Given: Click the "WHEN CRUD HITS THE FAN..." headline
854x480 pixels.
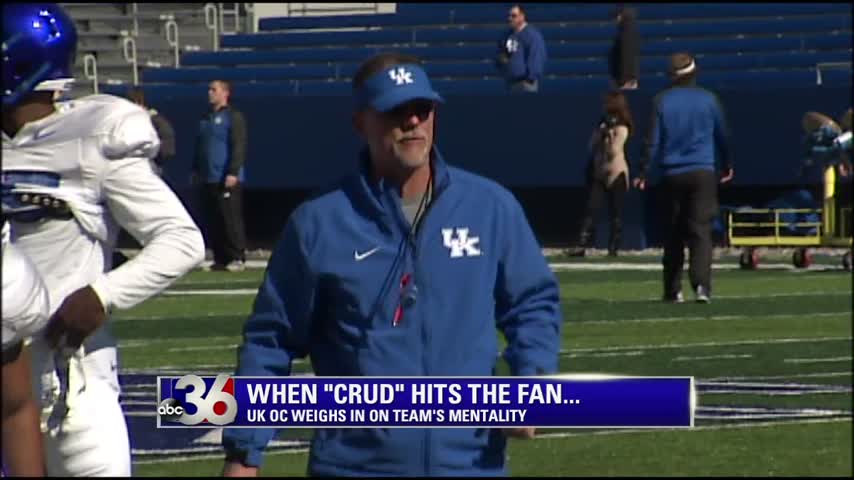Looking at the screenshot, I should point(413,394).
